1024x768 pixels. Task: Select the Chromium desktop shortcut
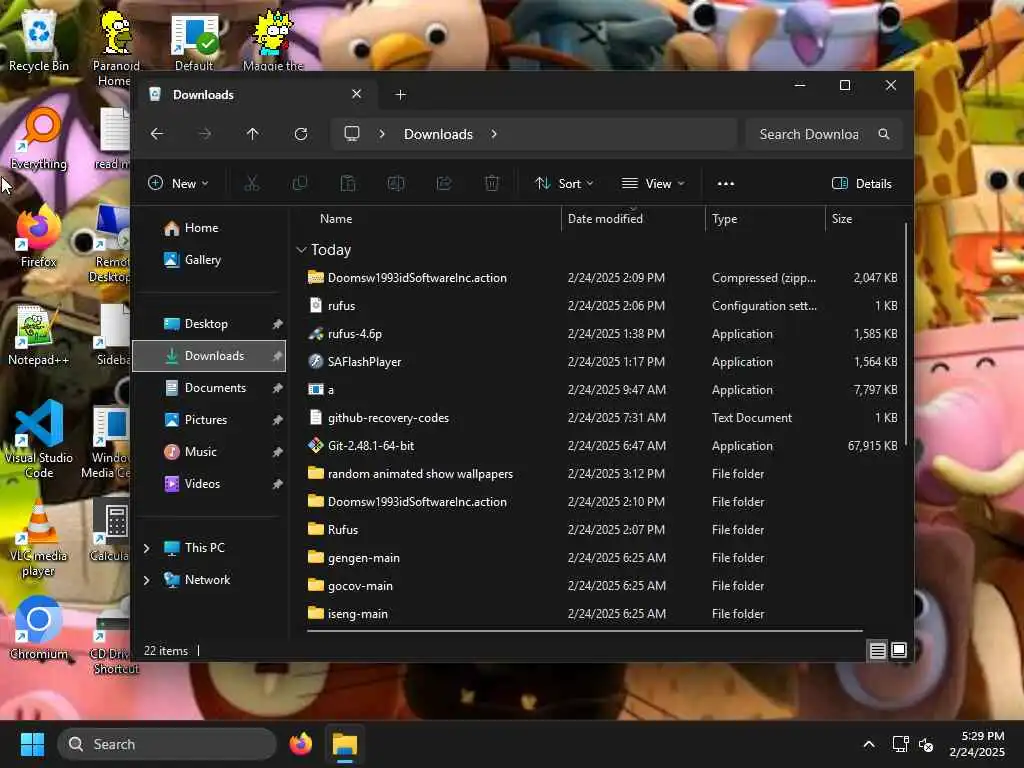pyautogui.click(x=39, y=628)
